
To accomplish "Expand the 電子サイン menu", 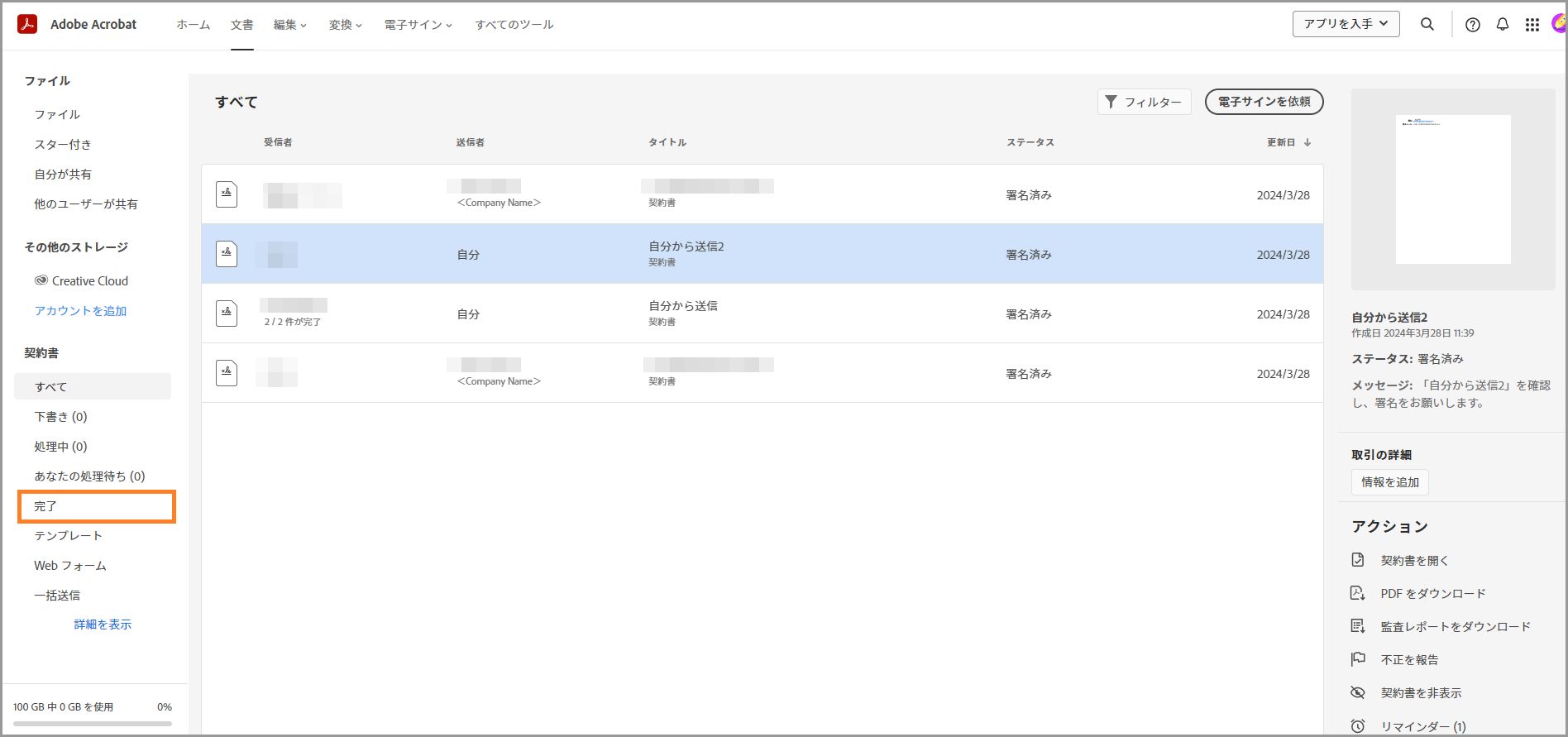I will point(418,25).
